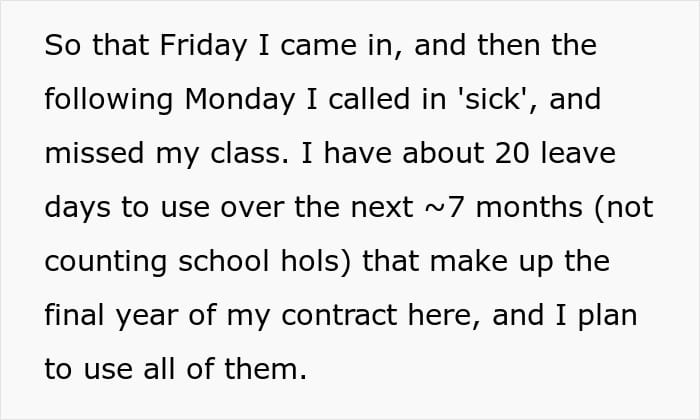Click the word "here," after contract
Screen dimensions: 700x420
point(444,316)
